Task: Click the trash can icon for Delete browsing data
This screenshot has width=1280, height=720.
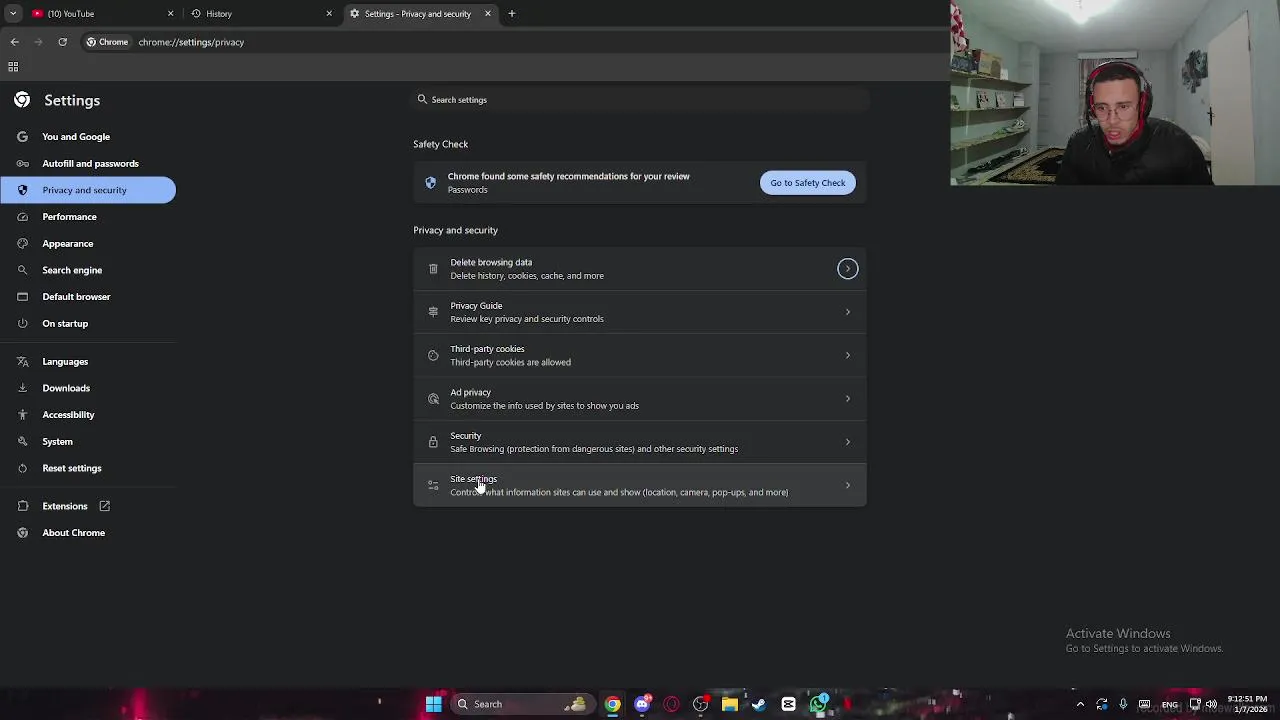Action: 433,269
